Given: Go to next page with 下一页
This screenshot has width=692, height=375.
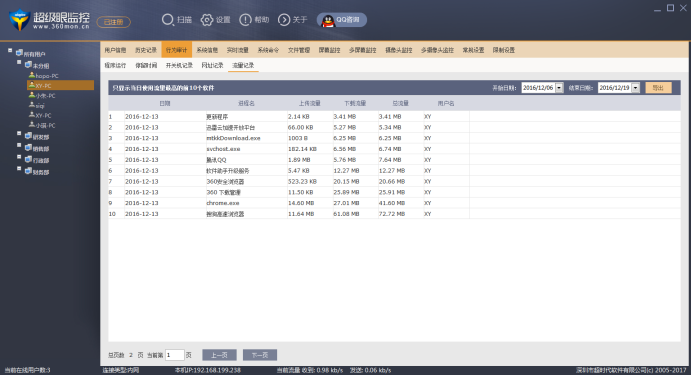Looking at the screenshot, I should [x=260, y=355].
